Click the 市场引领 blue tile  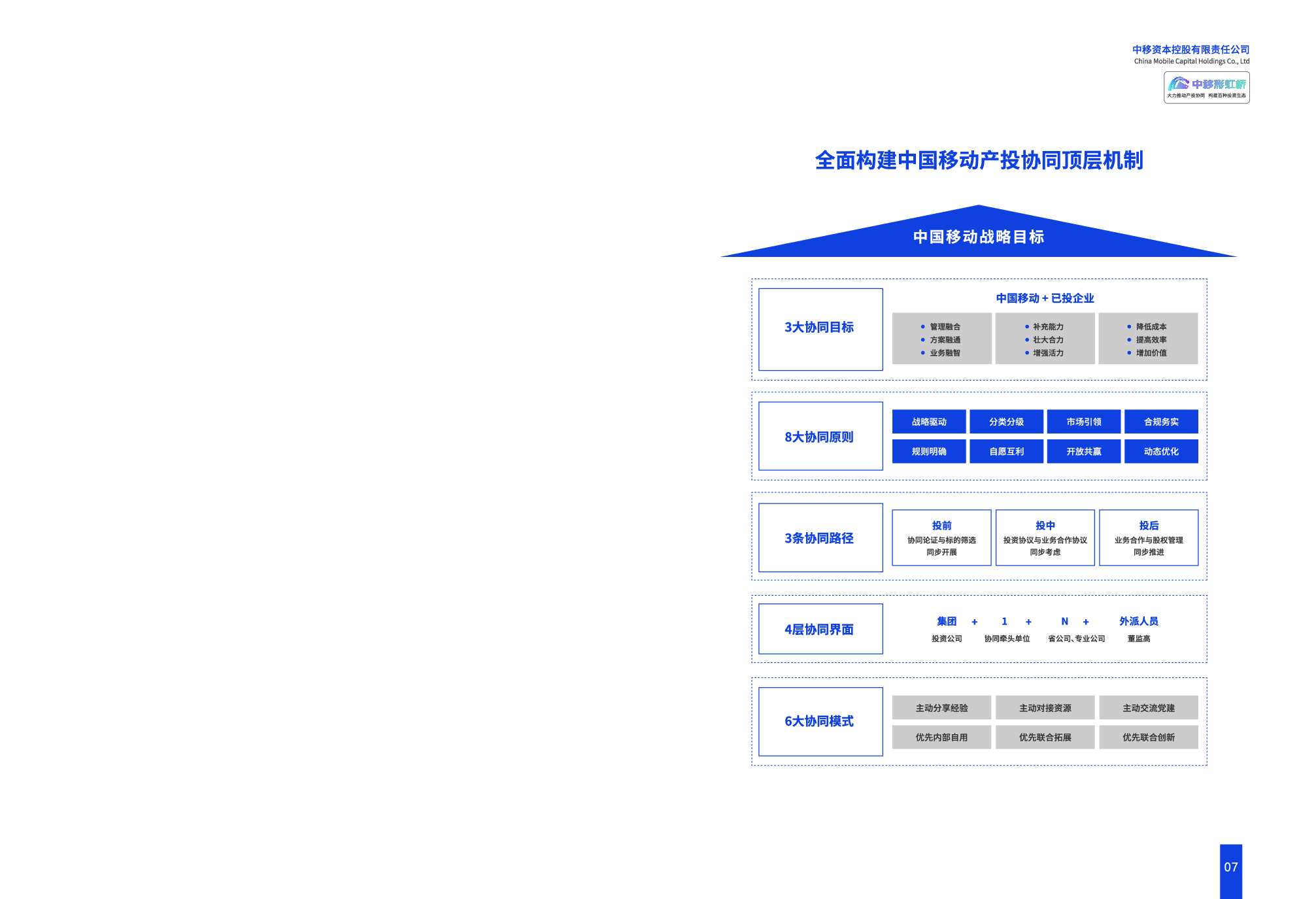[1084, 422]
